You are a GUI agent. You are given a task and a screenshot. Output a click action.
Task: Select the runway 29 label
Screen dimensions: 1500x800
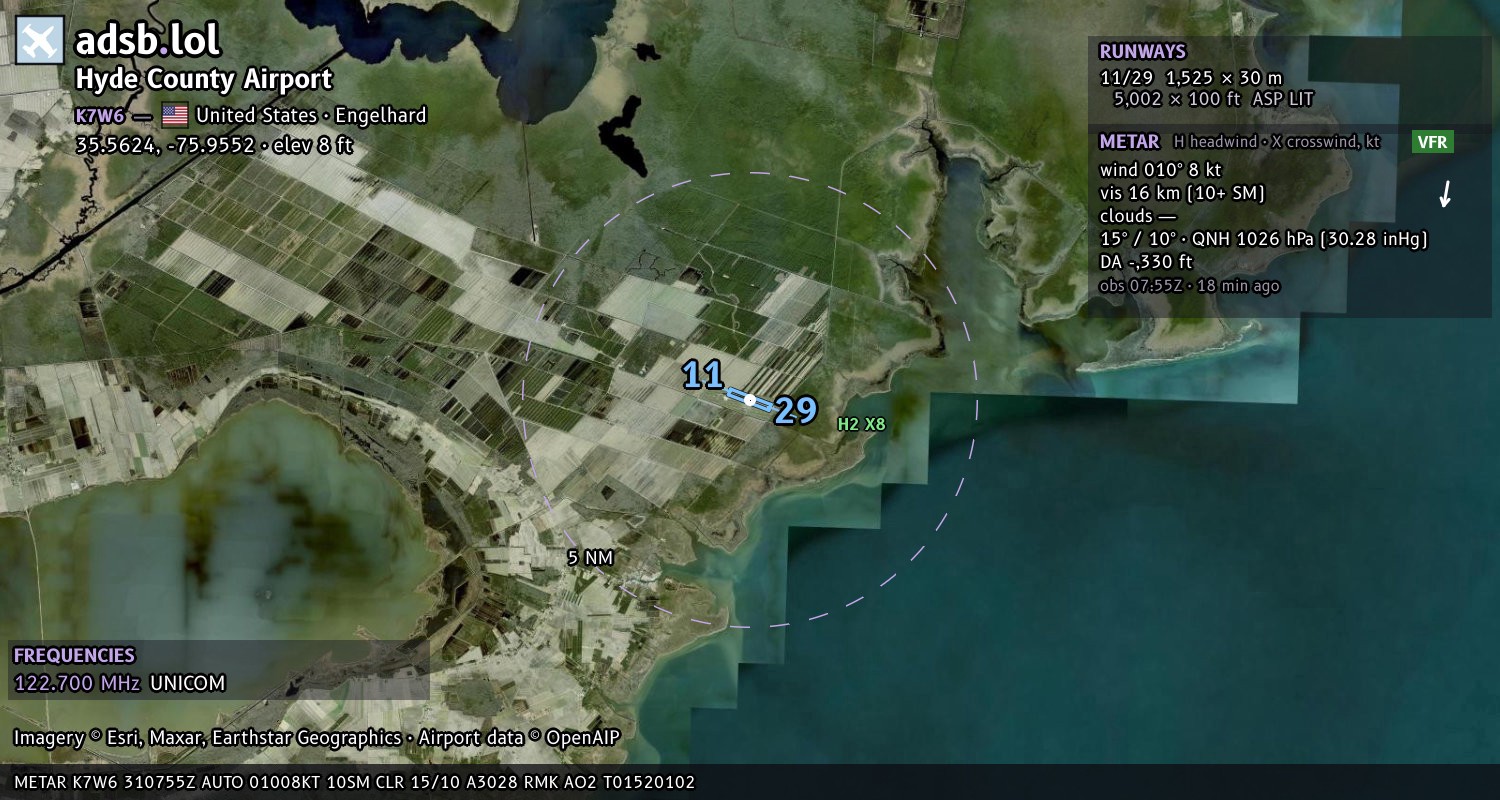coord(796,411)
